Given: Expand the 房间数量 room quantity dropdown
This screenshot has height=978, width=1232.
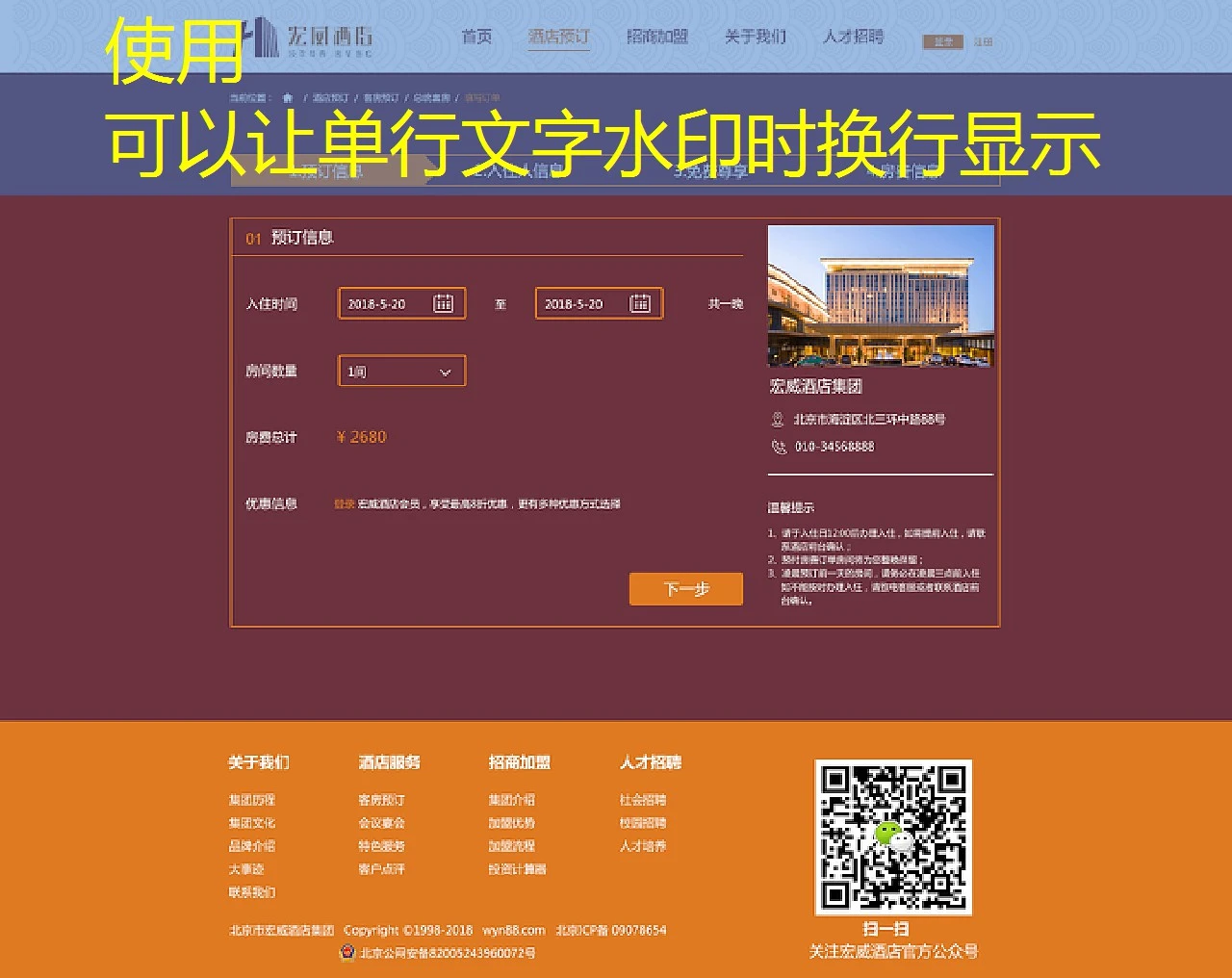Looking at the screenshot, I should point(400,371).
